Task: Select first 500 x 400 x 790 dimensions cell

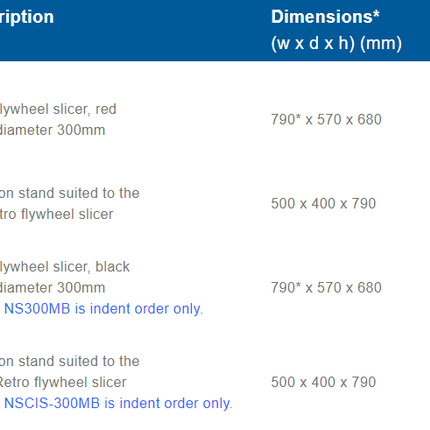Action: [323, 203]
